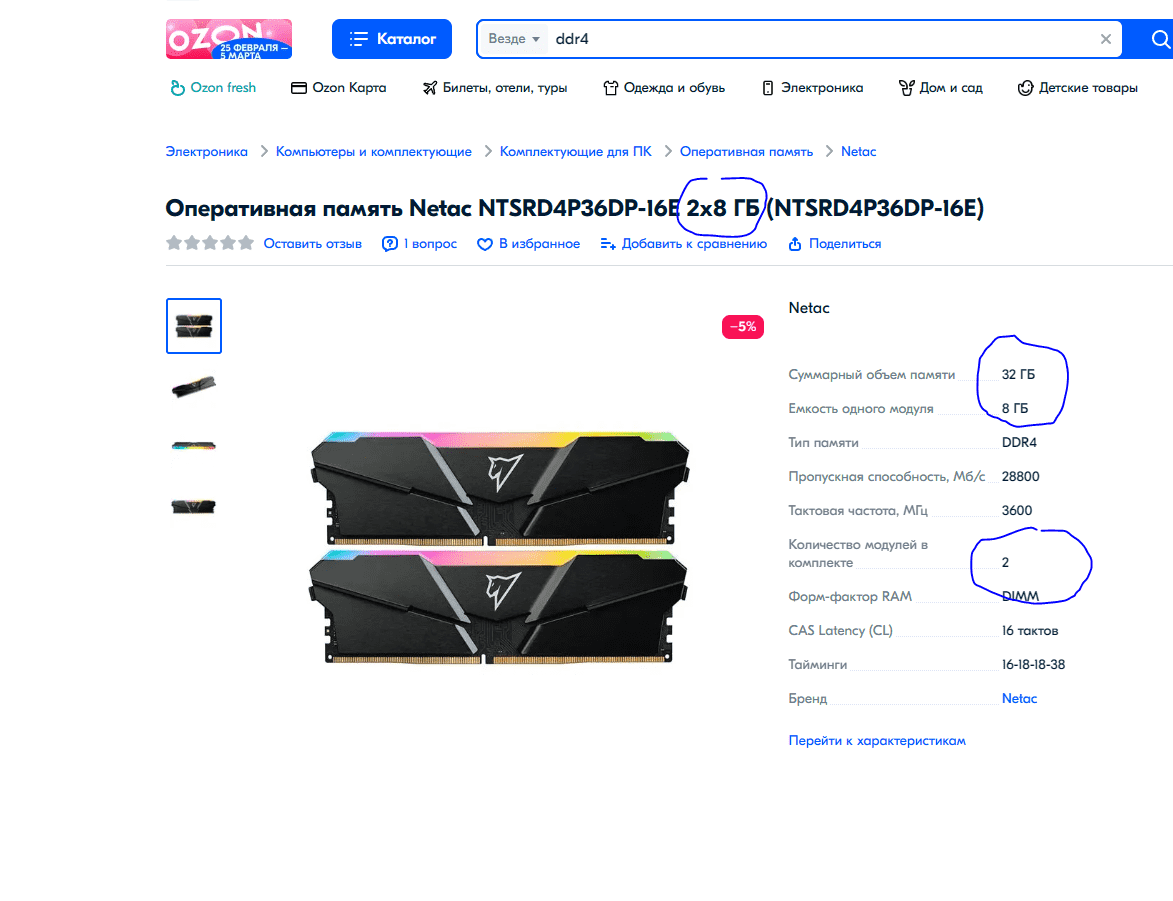Viewport: 1173px width, 901px height.
Task: Open the Электроника category
Action: point(812,88)
